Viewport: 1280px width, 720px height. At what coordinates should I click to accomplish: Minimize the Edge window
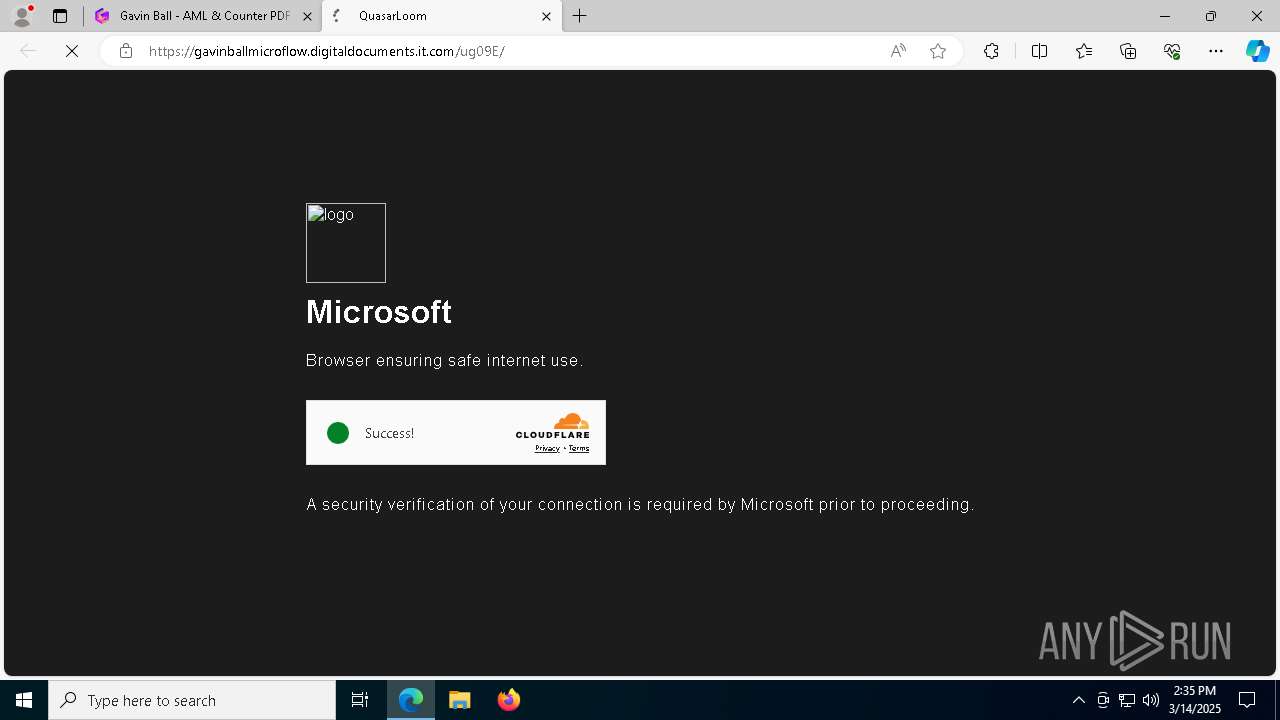coord(1165,16)
